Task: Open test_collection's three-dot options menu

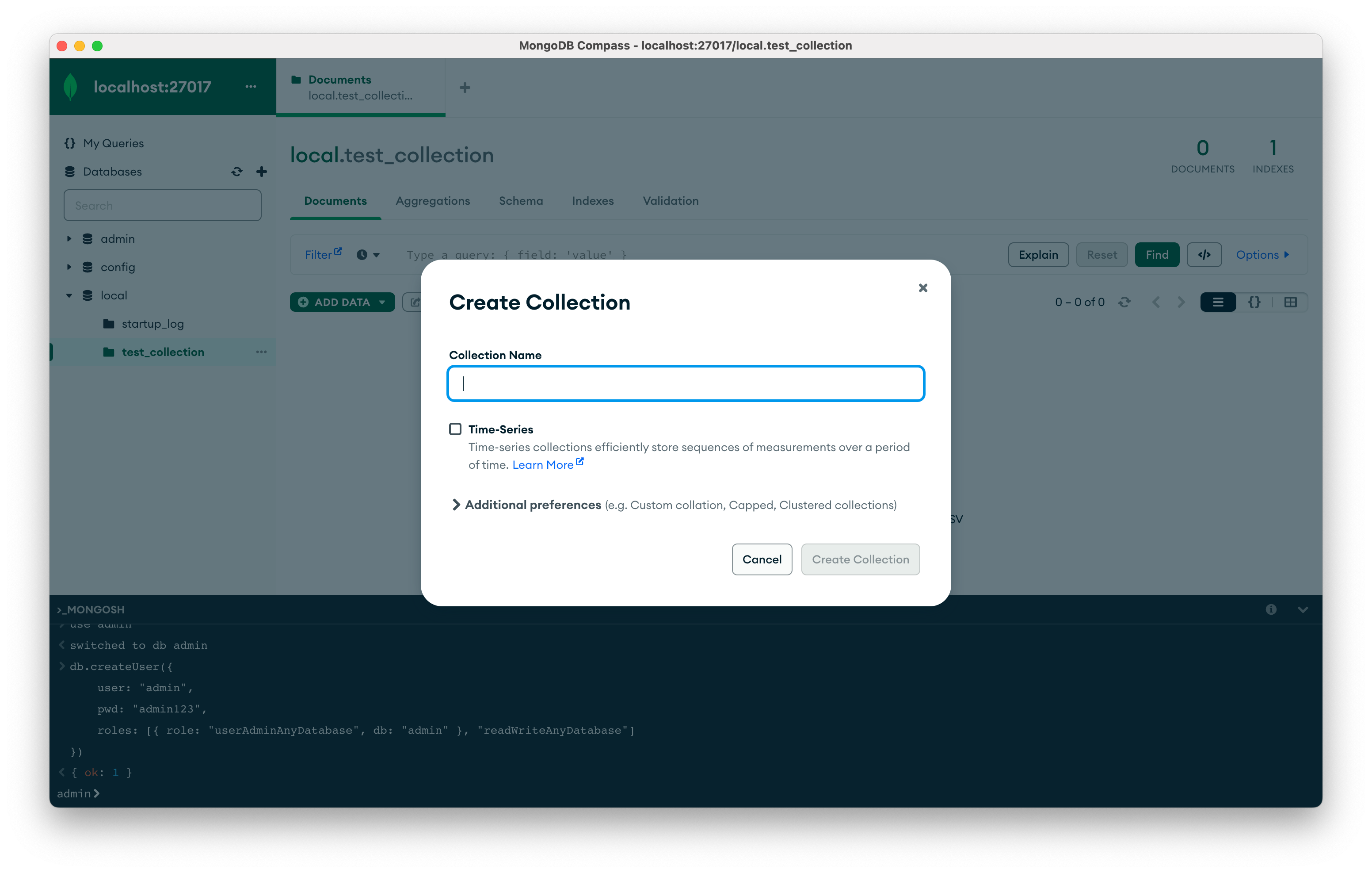Action: (261, 352)
